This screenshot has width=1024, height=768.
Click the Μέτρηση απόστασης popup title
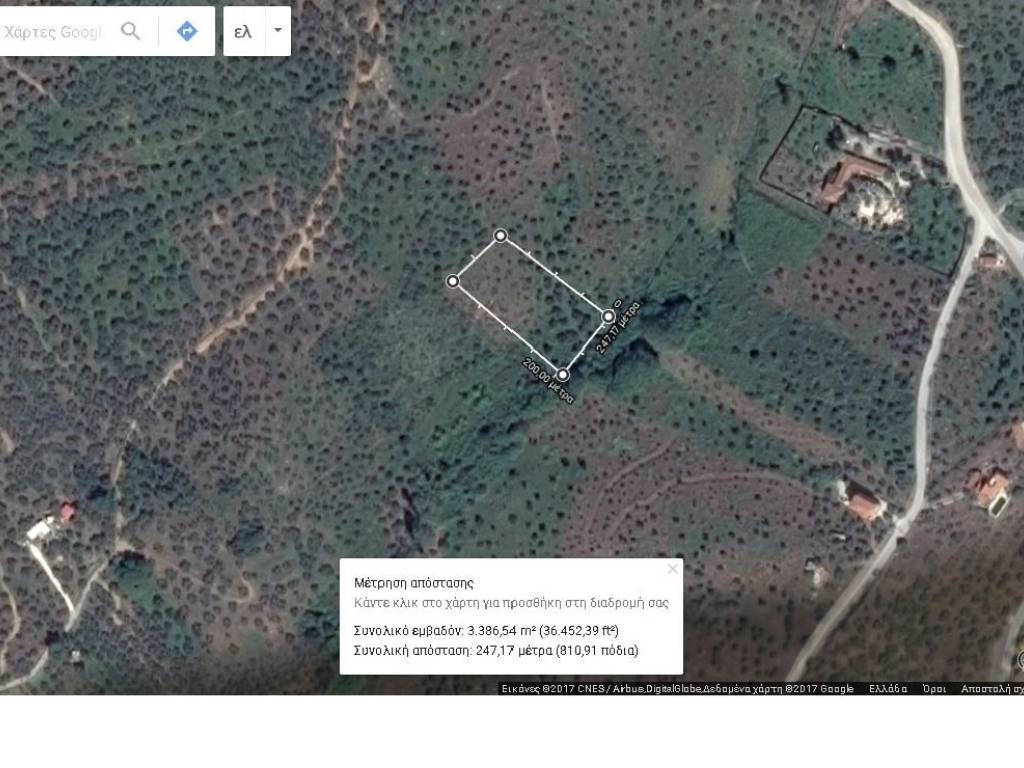(x=414, y=582)
